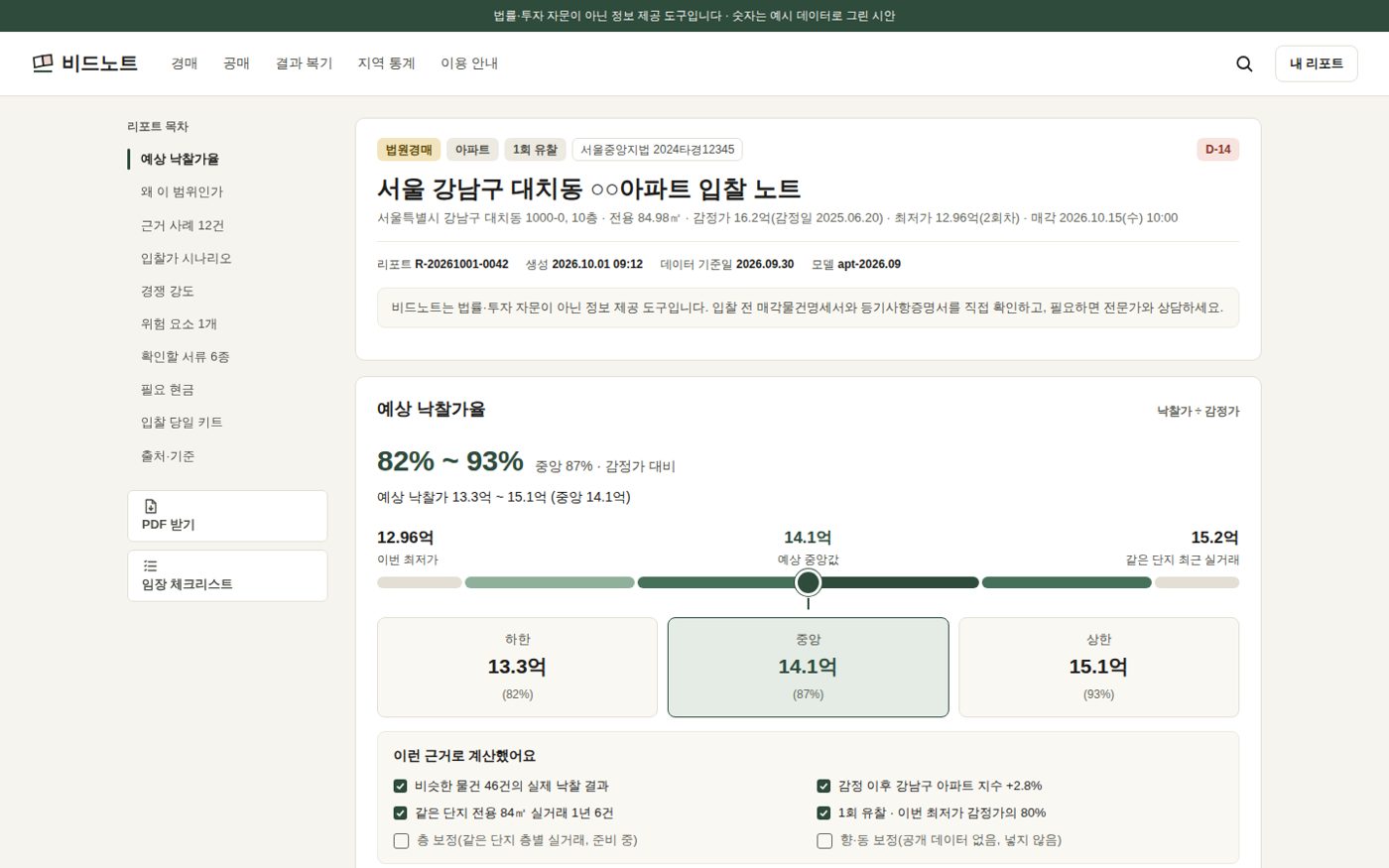Click the 데이터 기준일 2026.09.30 text

[727, 264]
